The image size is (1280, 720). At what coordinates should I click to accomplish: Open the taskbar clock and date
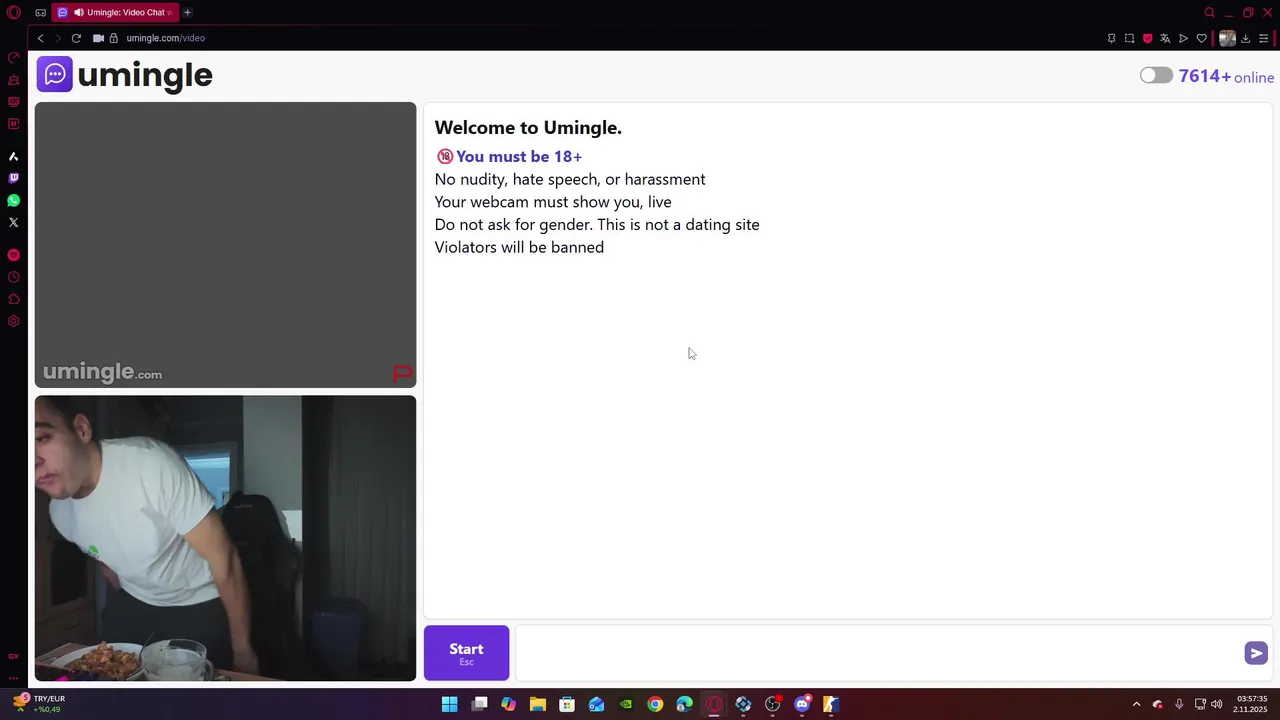tap(1252, 704)
